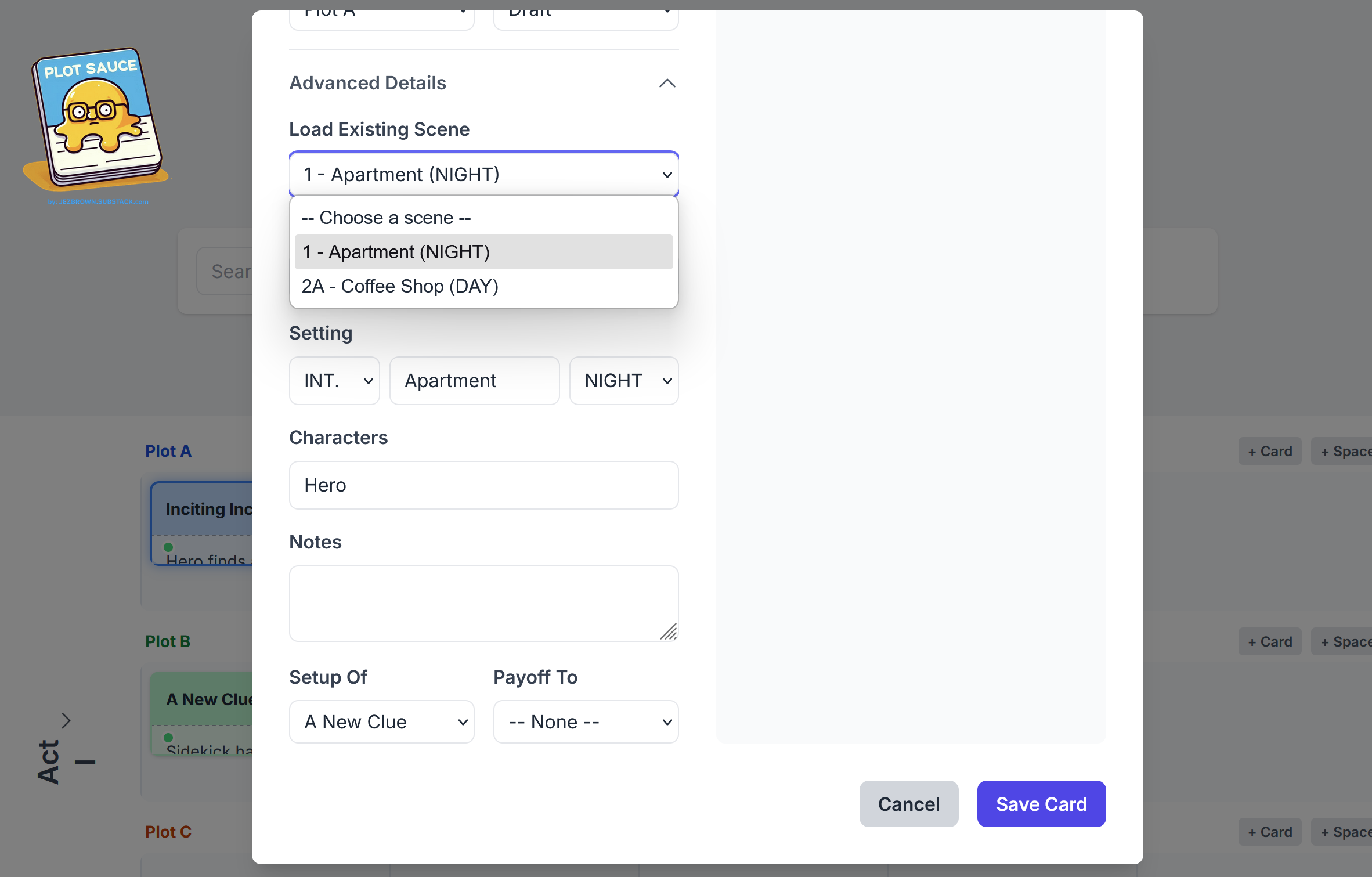1372x877 pixels.
Task: Click the Apartment location text field
Action: (x=474, y=381)
